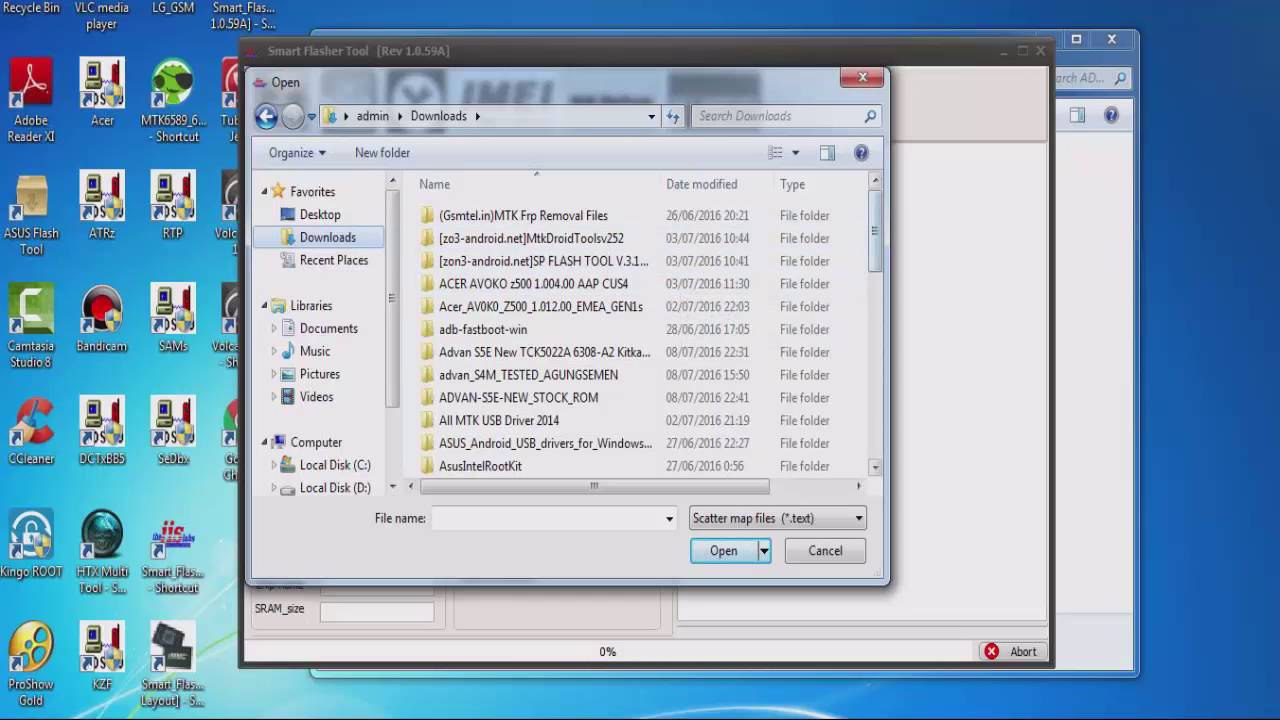This screenshot has height=720, width=1280.
Task: Launch Bandicam from the desktop
Action: coord(102,318)
